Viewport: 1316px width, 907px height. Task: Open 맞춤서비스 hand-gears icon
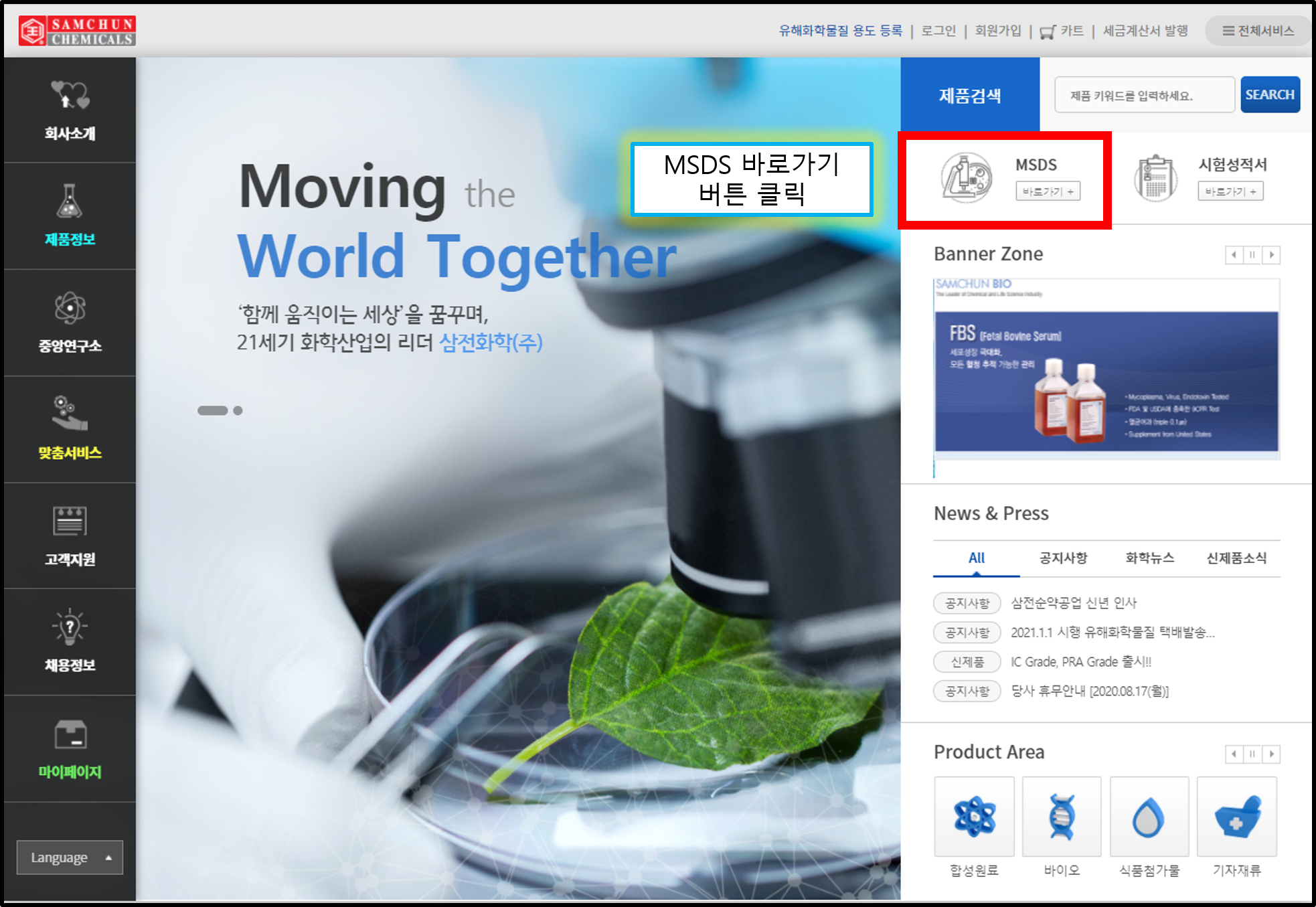[x=70, y=413]
